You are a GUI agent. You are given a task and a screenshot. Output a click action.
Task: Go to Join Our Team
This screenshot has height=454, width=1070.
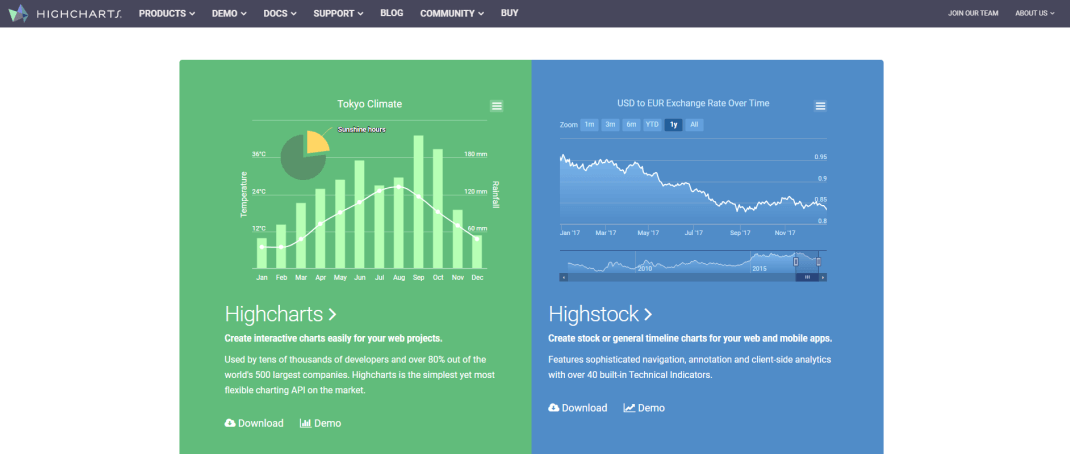(973, 13)
